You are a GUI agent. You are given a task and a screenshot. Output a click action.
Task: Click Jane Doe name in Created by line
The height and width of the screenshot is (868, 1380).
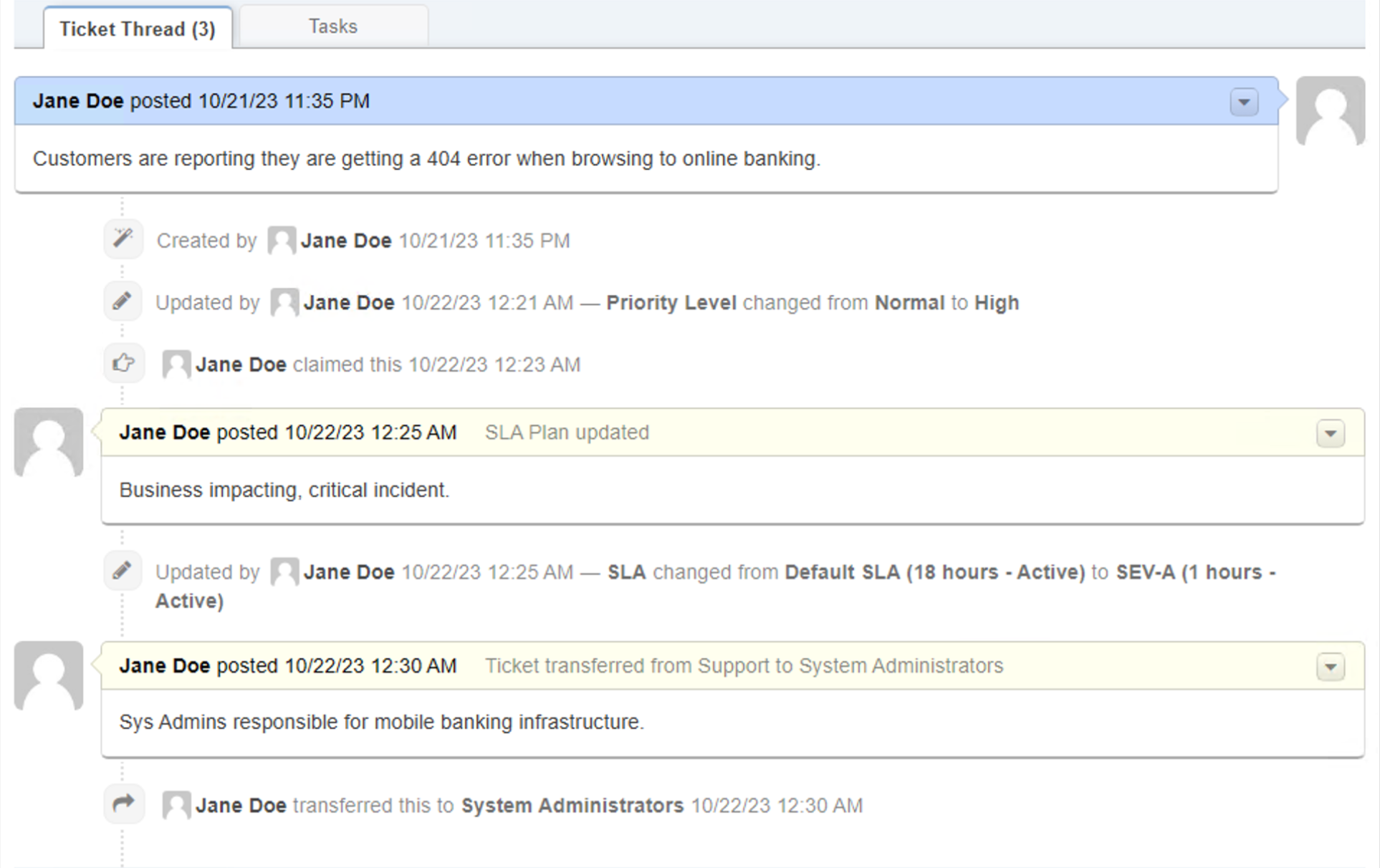point(346,241)
